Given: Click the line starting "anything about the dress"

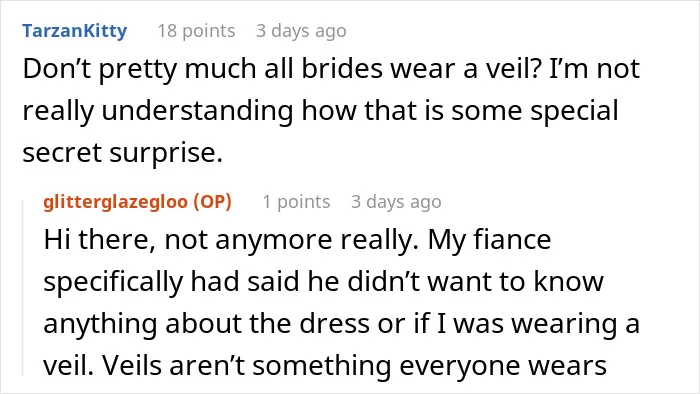Looking at the screenshot, I should (342, 324).
